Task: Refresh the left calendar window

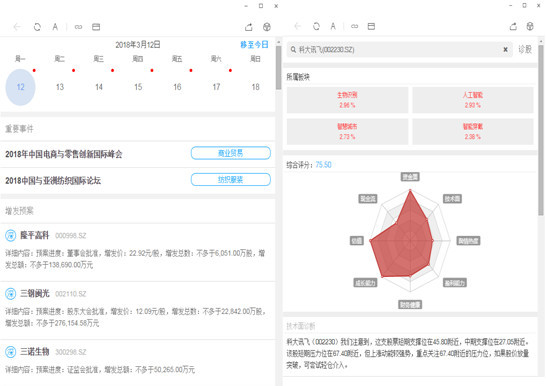Action: click(37, 27)
